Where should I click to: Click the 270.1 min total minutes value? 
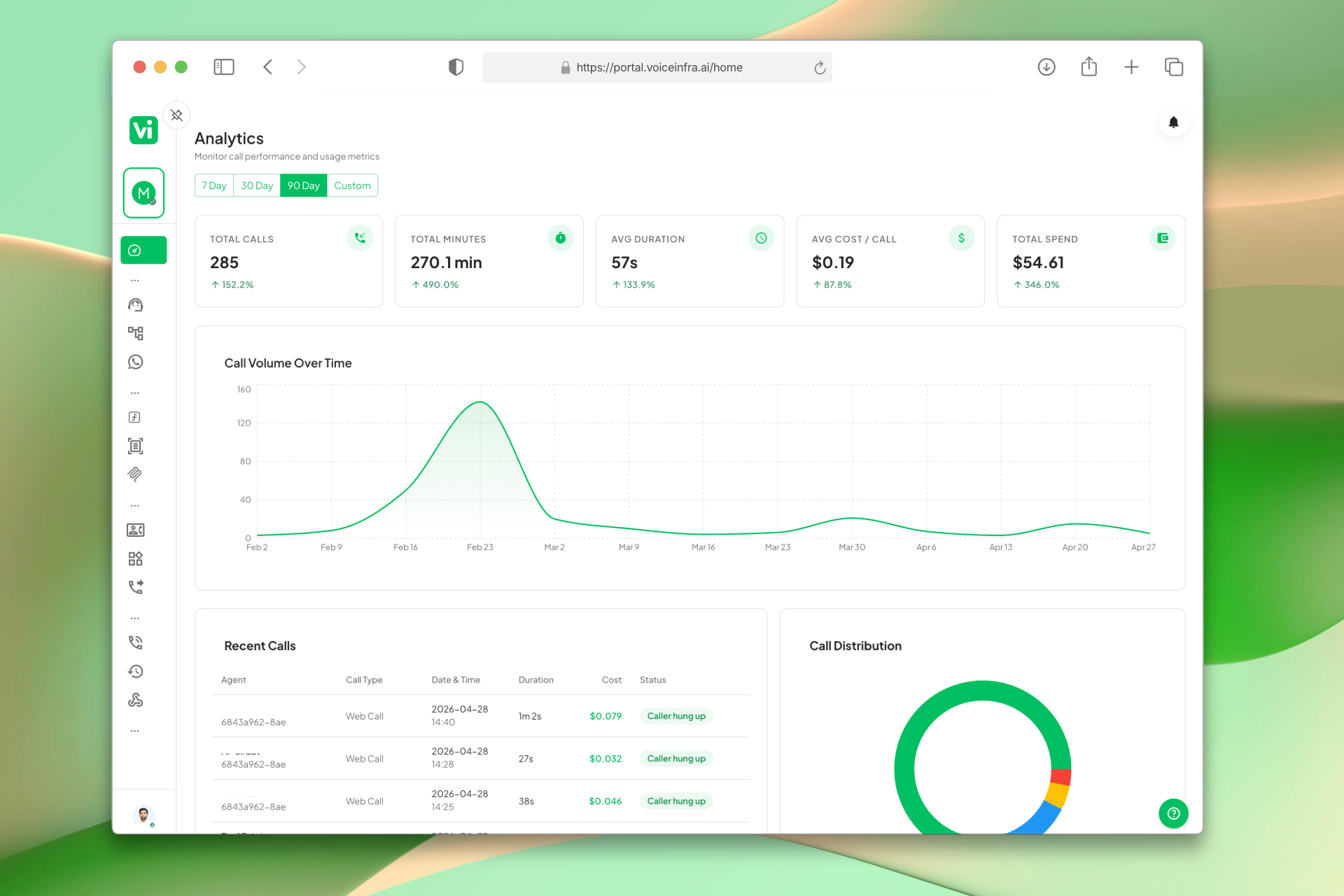447,262
